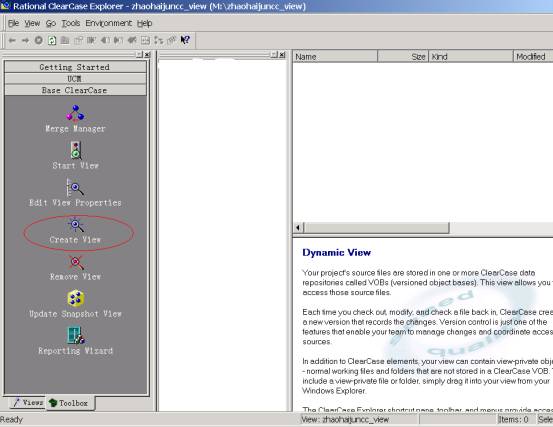Sort by the Modified column header
553x427 pixels.
point(533,56)
